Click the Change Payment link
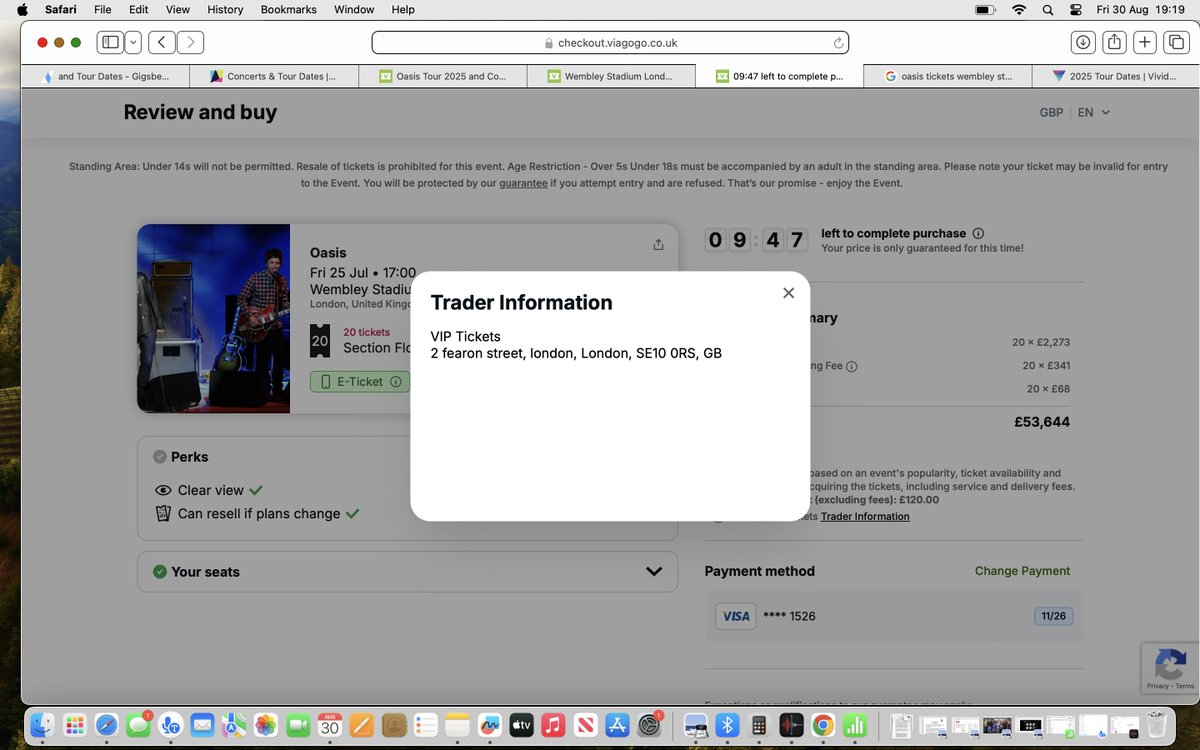The width and height of the screenshot is (1200, 750). (x=1022, y=571)
